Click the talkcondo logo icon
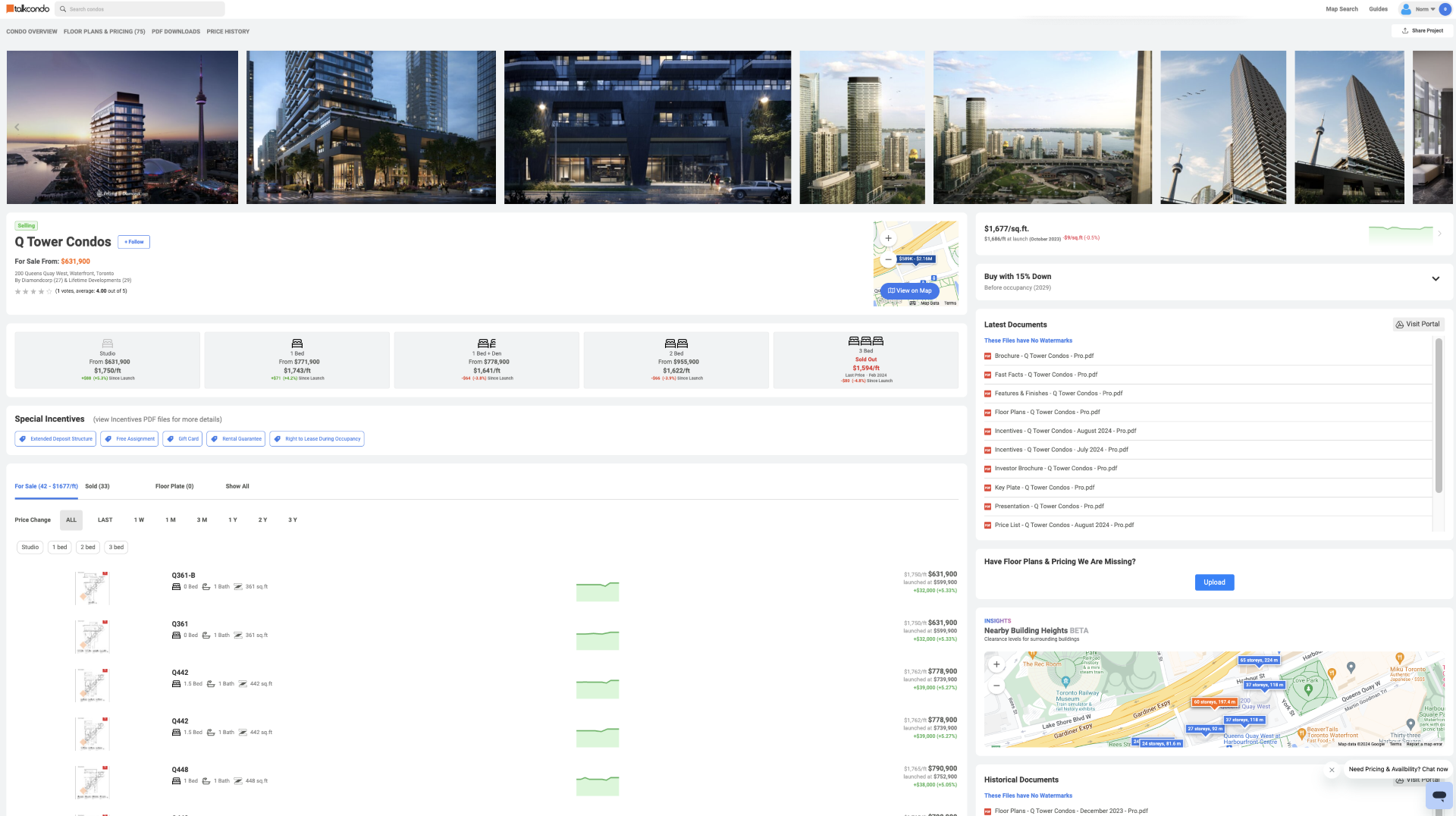1456x816 pixels. coord(11,9)
